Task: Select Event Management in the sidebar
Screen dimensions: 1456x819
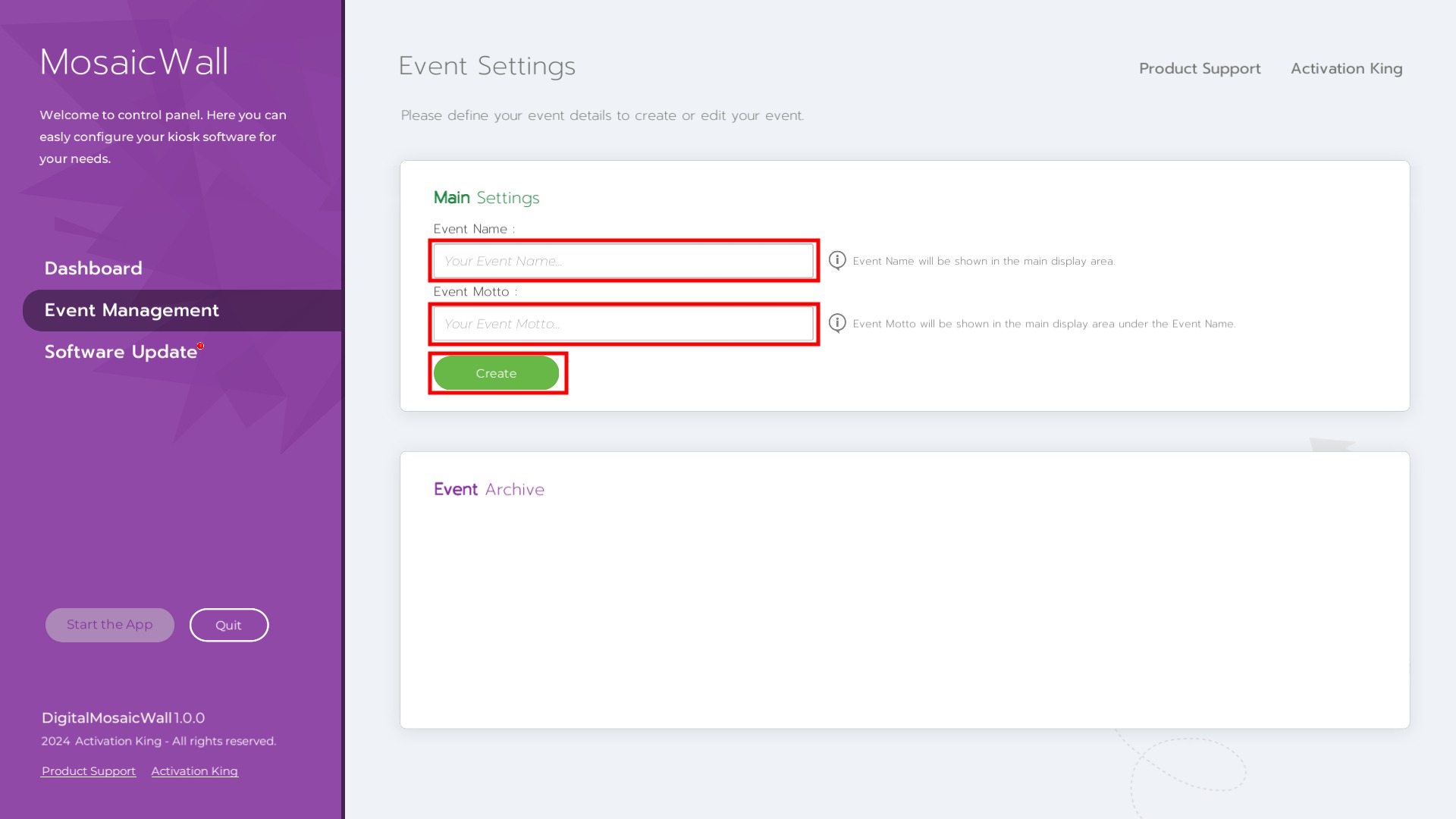Action: [x=132, y=310]
